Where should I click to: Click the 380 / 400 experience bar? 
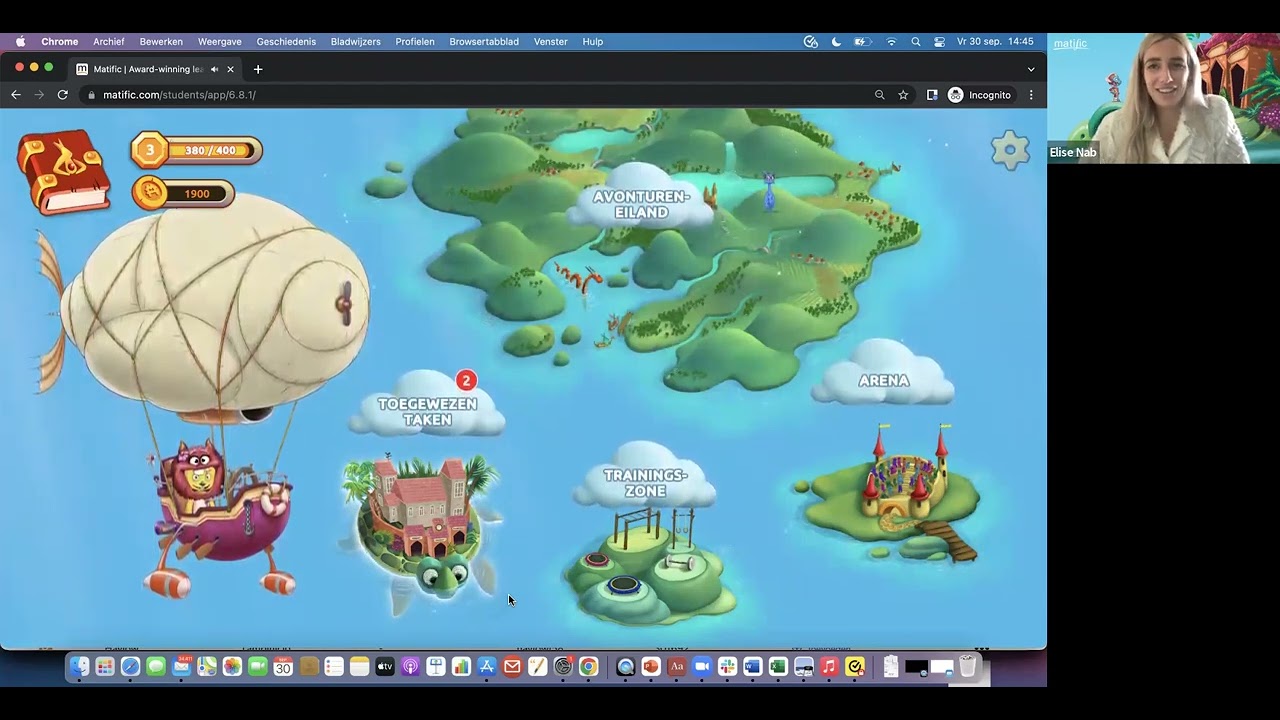pyautogui.click(x=211, y=151)
